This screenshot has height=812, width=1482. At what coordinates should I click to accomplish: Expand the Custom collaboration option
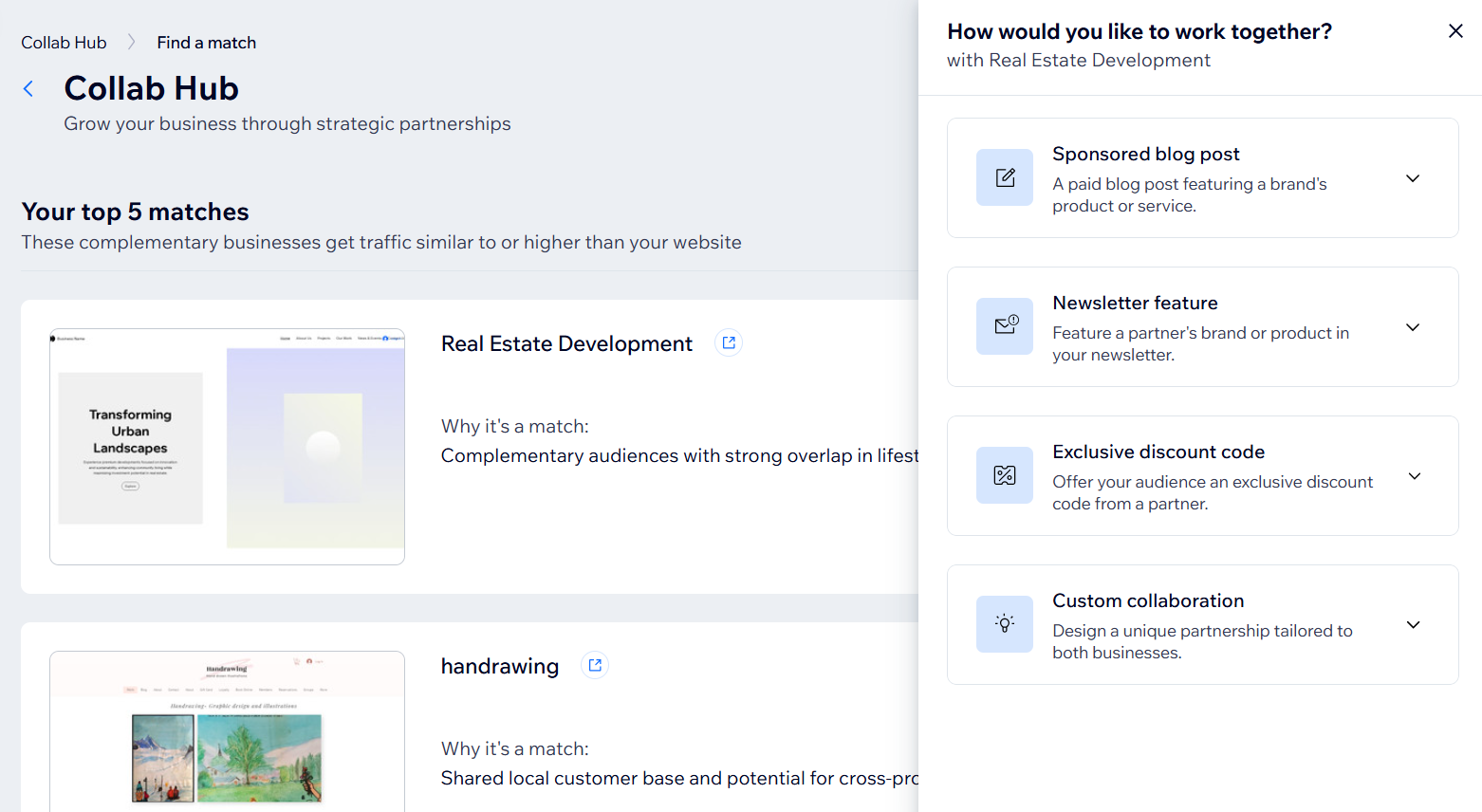pos(1413,625)
